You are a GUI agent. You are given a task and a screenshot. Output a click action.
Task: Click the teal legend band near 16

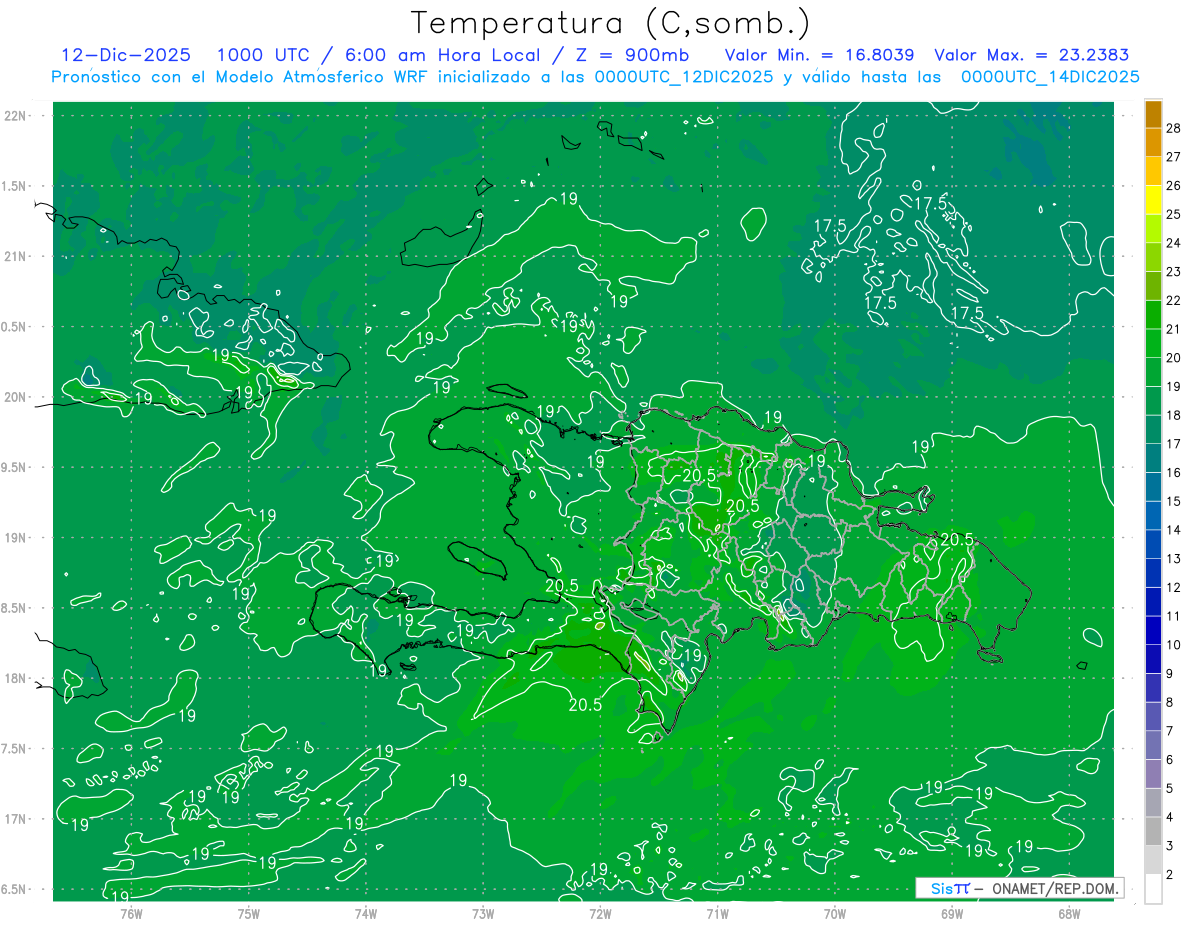(x=1153, y=458)
